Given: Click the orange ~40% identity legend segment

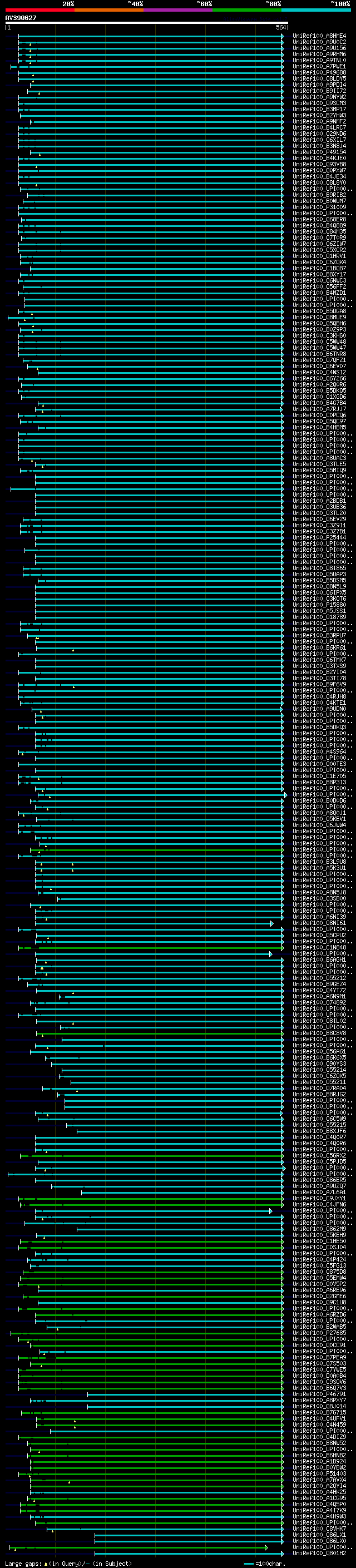Looking at the screenshot, I should (x=109, y=10).
